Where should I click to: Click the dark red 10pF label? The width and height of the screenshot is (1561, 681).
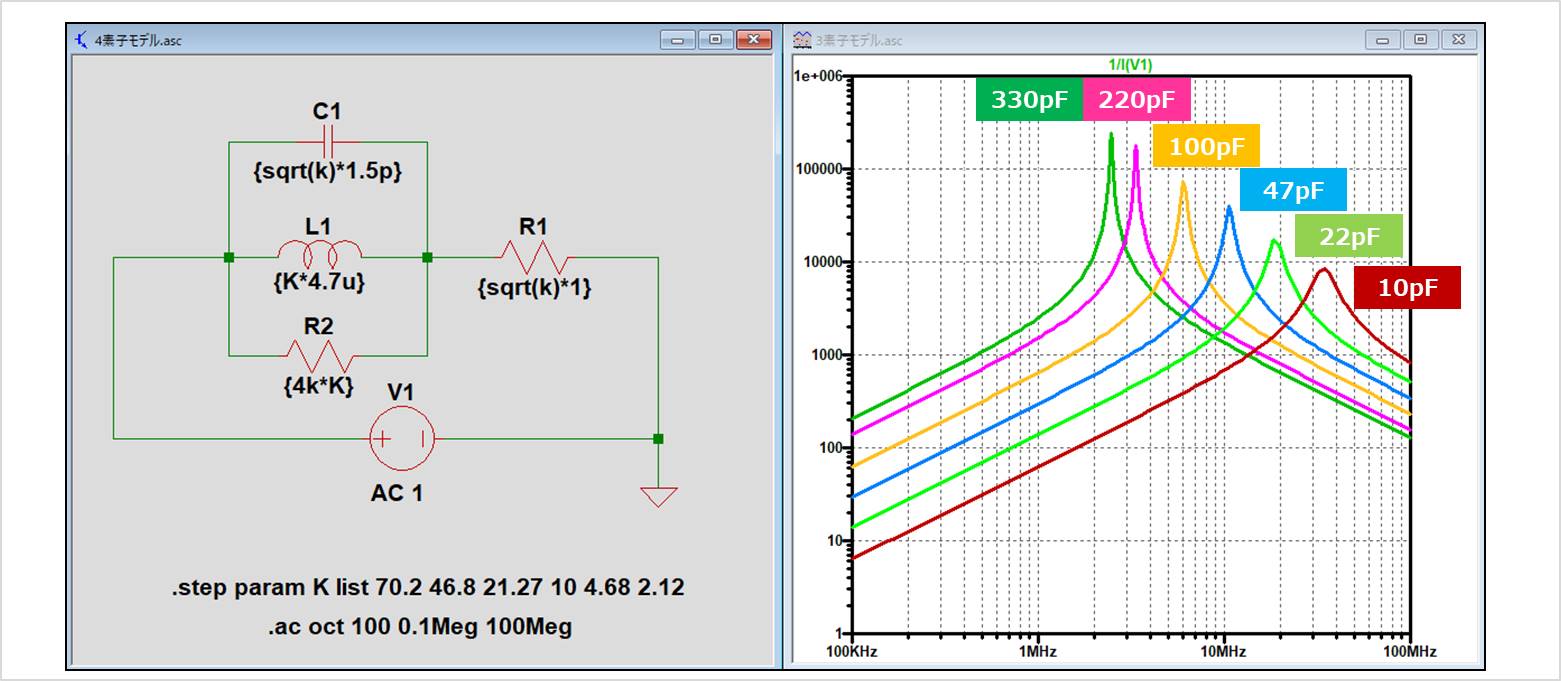tap(1407, 288)
